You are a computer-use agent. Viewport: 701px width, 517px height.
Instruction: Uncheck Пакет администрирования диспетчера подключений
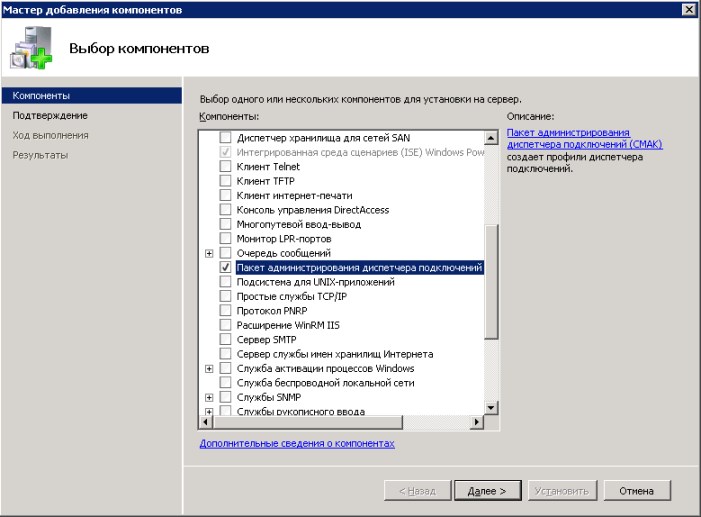click(225, 267)
